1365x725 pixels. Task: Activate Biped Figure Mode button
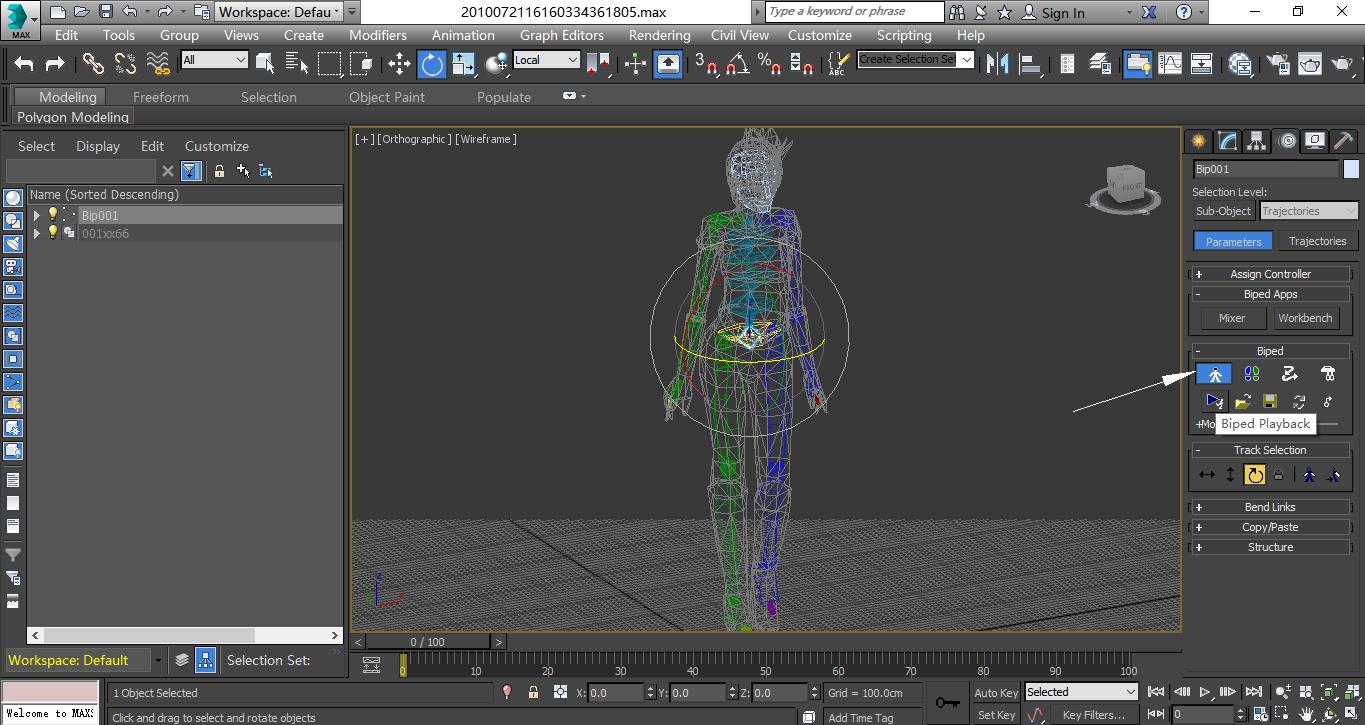click(x=1215, y=374)
